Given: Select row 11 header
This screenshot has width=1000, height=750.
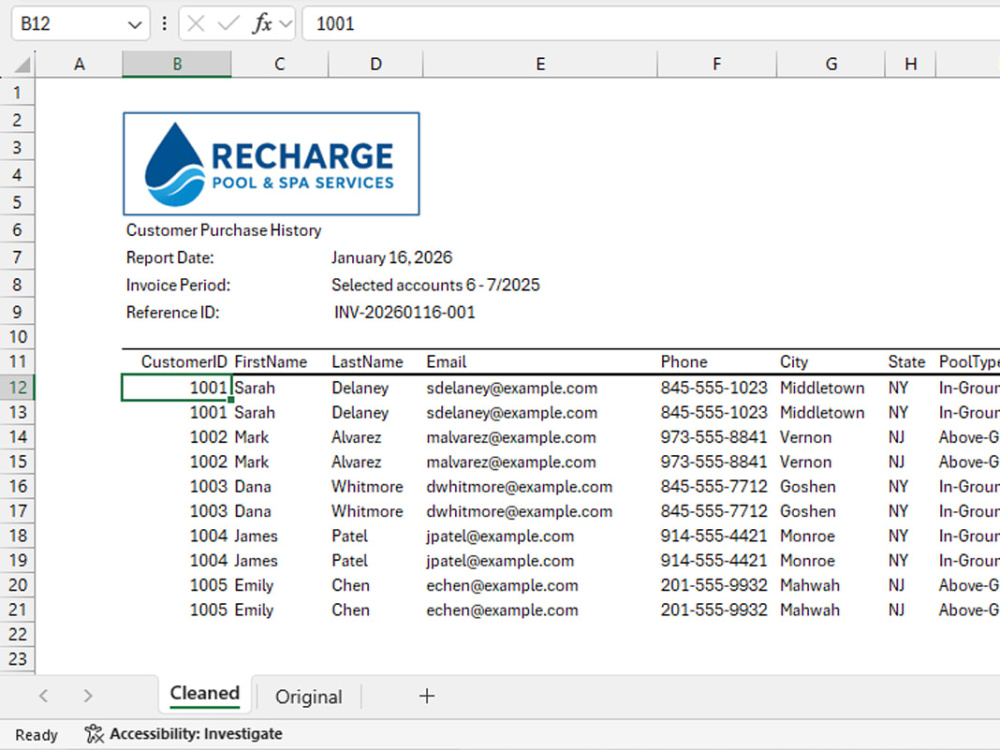Looking at the screenshot, I should 17,362.
